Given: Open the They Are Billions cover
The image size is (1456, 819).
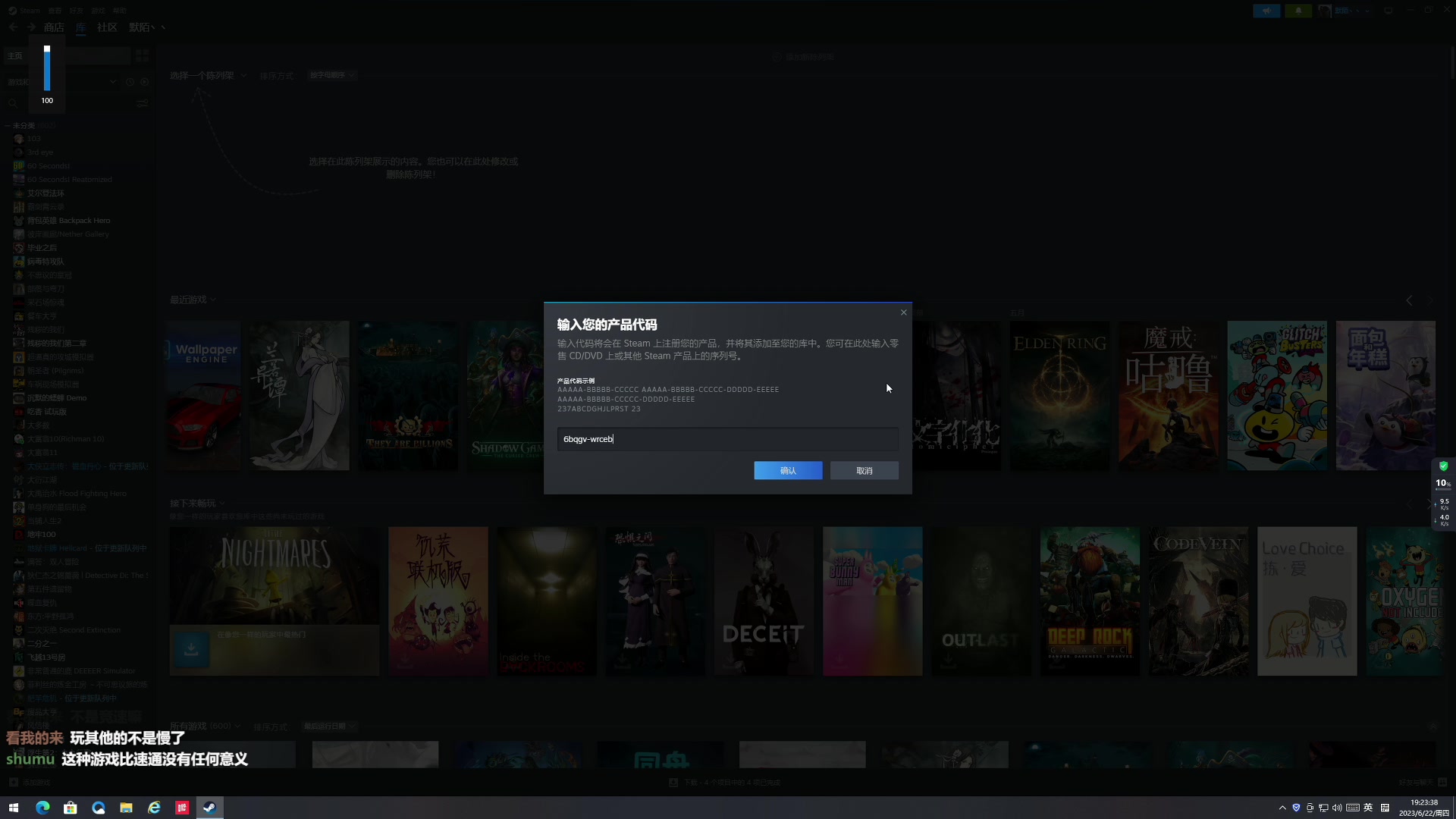Looking at the screenshot, I should pos(408,395).
